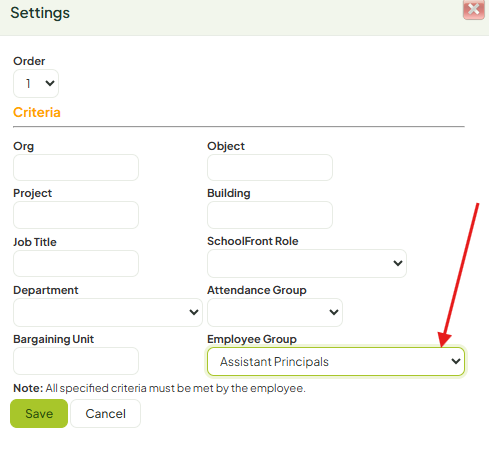Open the Employee Group dropdown showing Assistant Principals

coord(336,362)
